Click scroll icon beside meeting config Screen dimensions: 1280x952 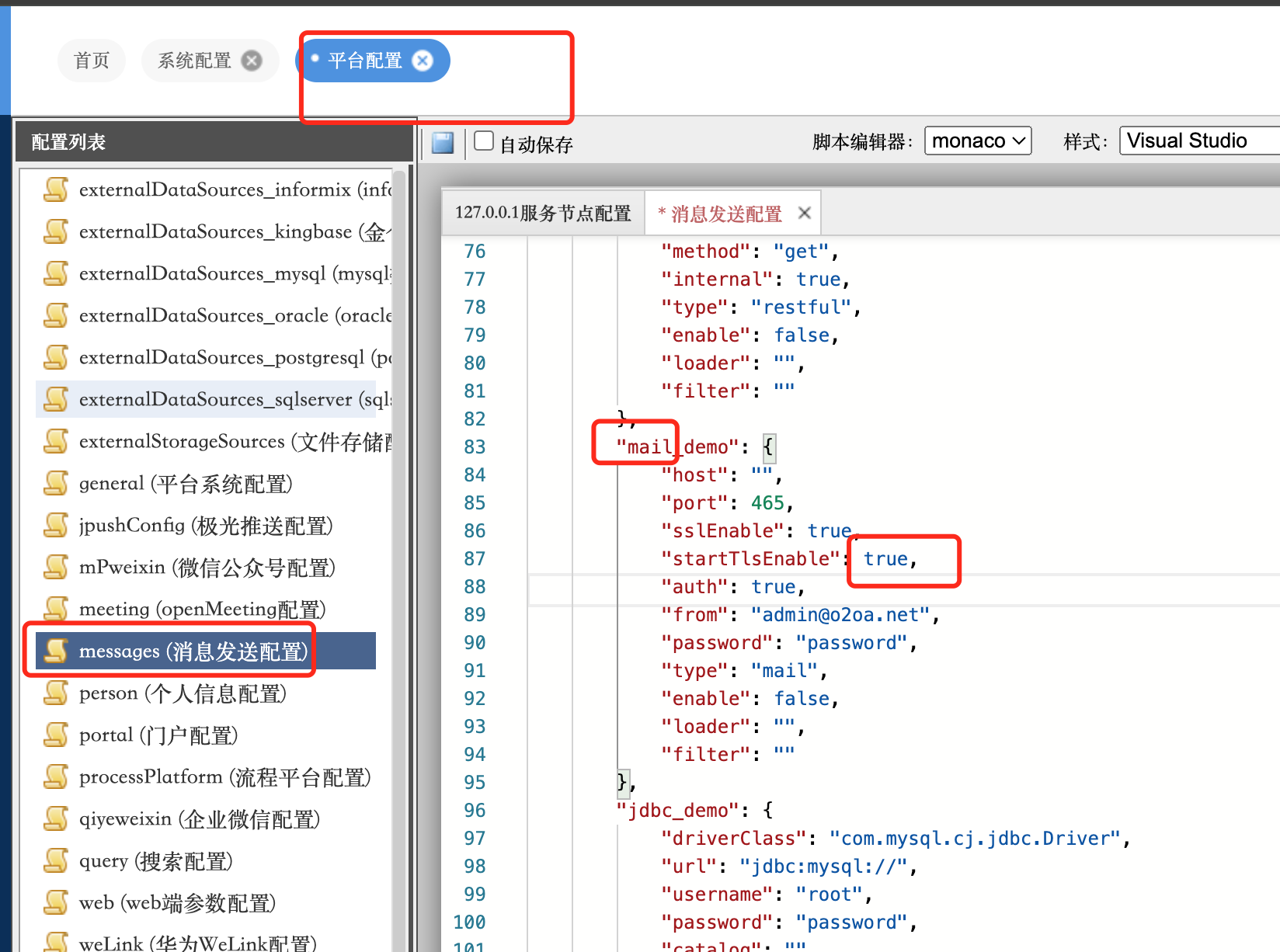(56, 608)
